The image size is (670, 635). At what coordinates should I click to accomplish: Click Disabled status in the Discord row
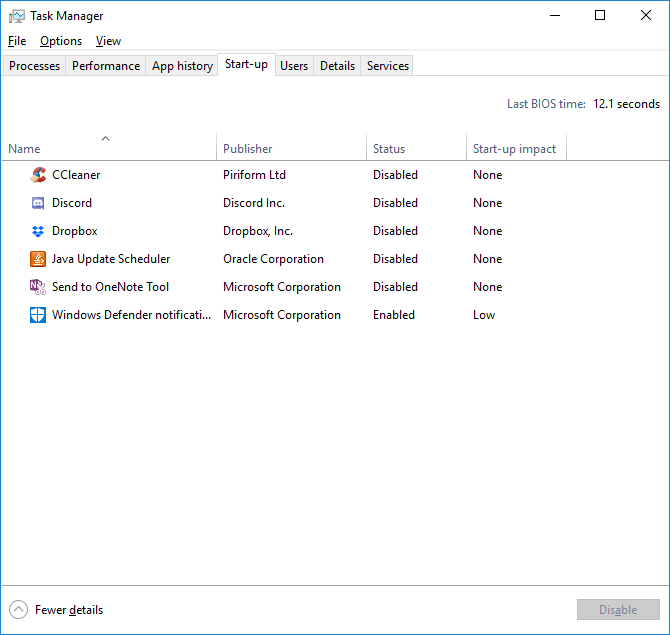(395, 203)
